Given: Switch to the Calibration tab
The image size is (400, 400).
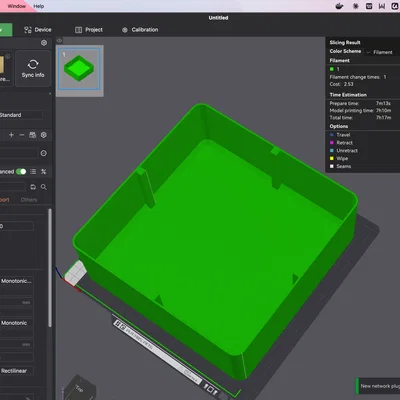Looking at the screenshot, I should pyautogui.click(x=140, y=30).
